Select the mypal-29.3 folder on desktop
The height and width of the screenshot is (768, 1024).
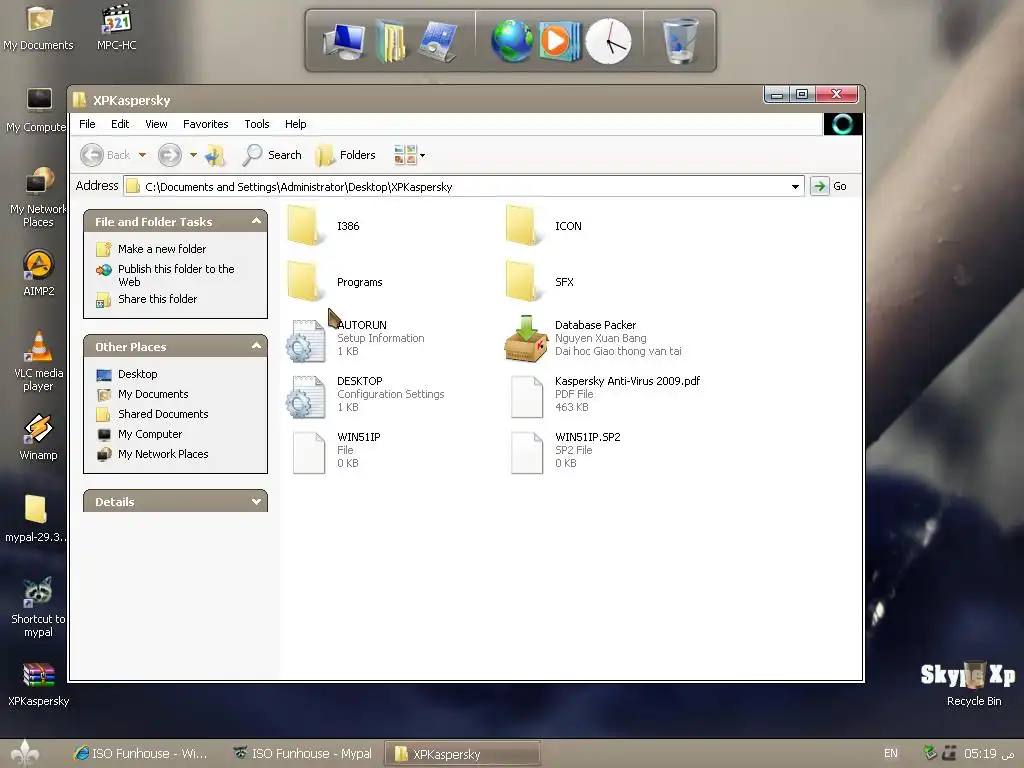coord(36,519)
